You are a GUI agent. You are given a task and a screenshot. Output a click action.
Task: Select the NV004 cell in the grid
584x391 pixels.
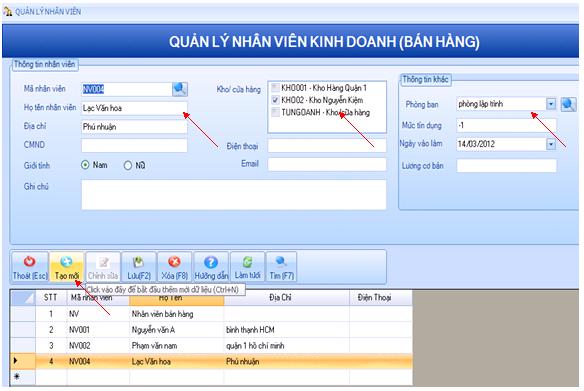click(x=98, y=362)
